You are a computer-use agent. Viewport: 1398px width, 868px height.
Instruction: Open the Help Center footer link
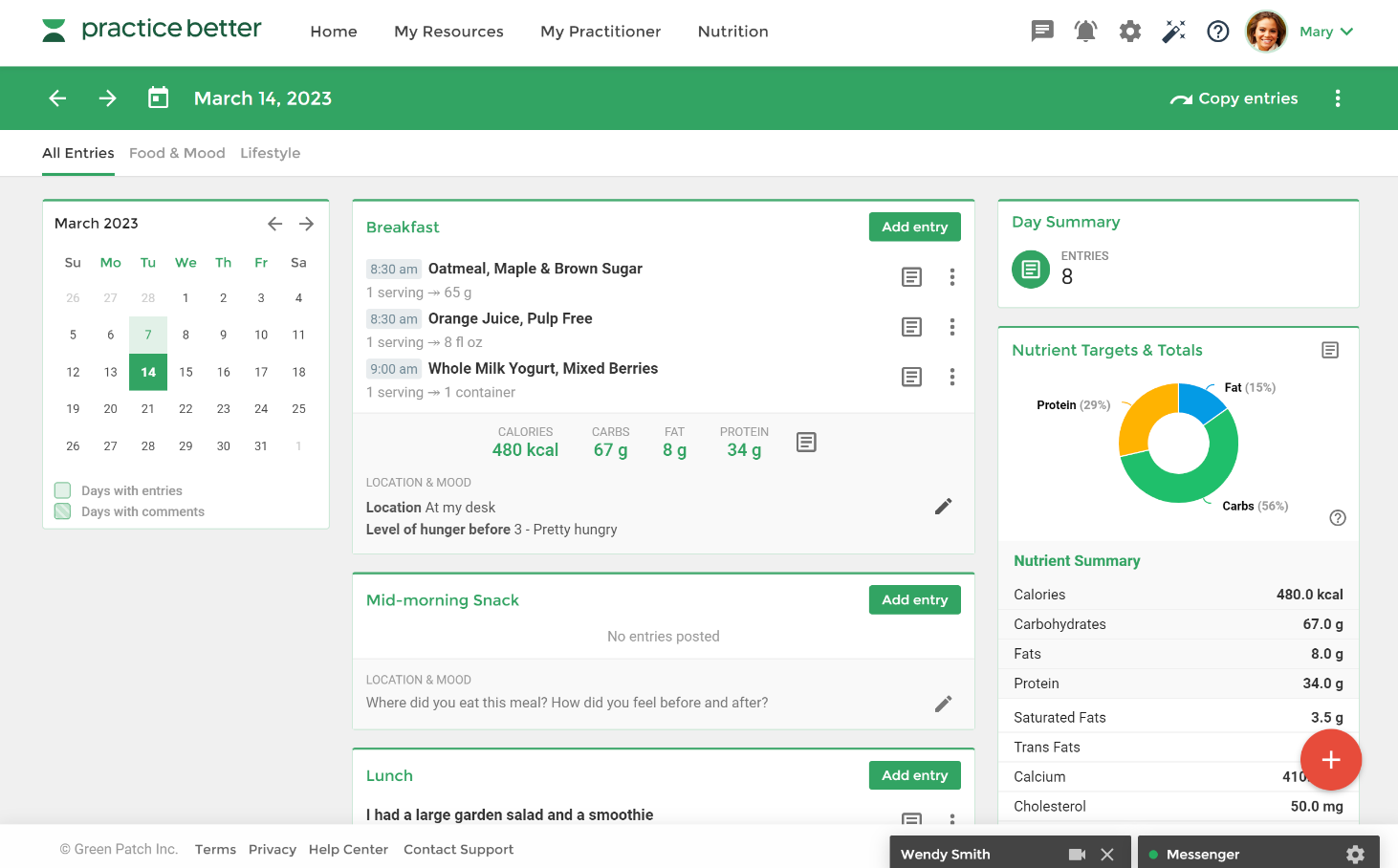click(348, 849)
